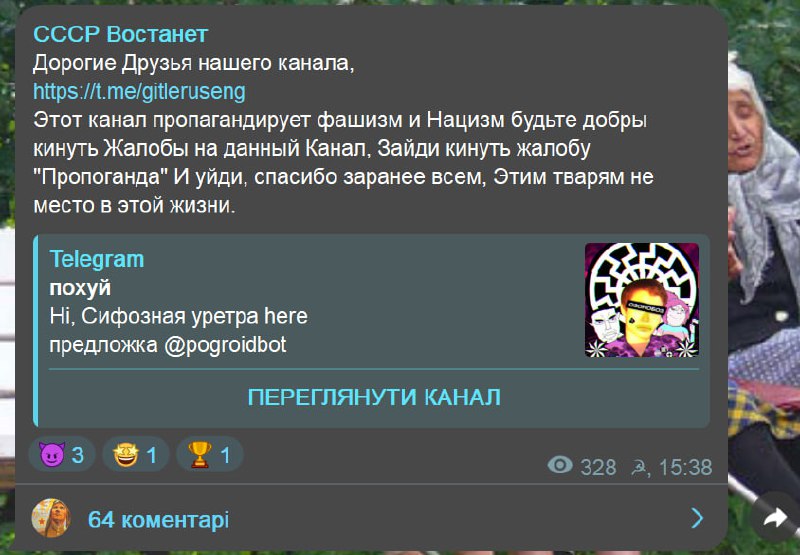
Task: Open the t.me/gitleruseng link
Action: click(139, 92)
